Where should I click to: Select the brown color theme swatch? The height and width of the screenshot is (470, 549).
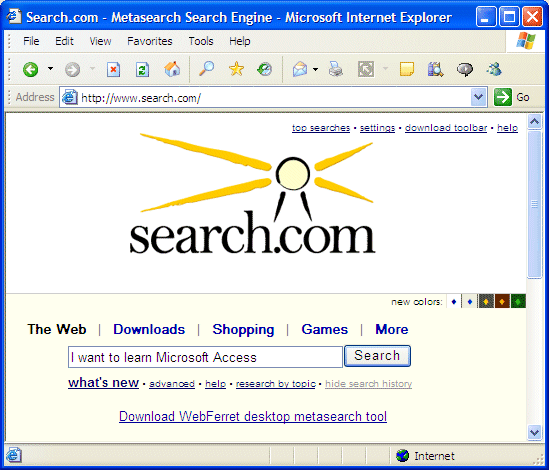click(502, 301)
